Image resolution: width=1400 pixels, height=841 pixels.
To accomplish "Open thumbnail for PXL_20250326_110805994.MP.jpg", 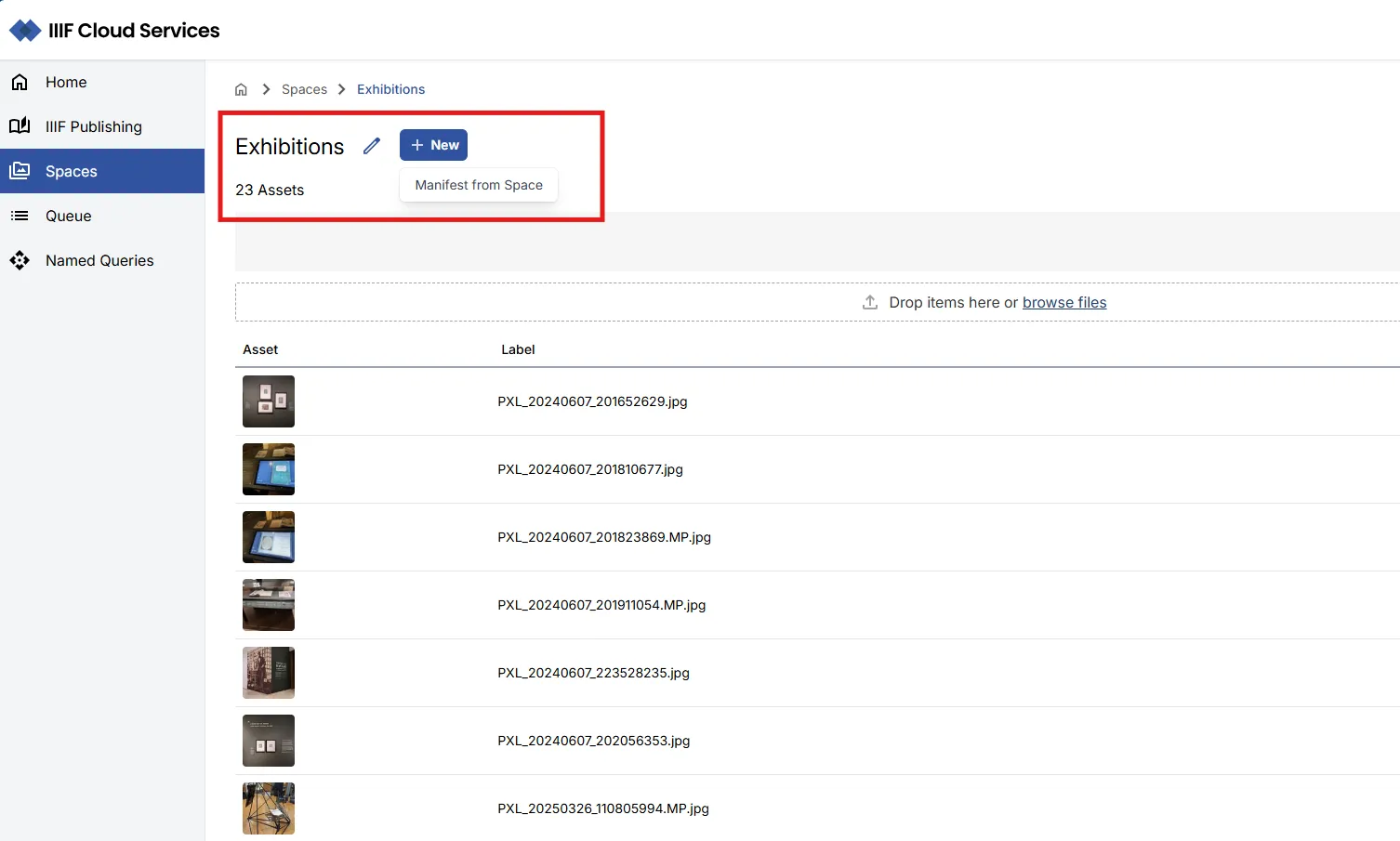I will pyautogui.click(x=269, y=808).
